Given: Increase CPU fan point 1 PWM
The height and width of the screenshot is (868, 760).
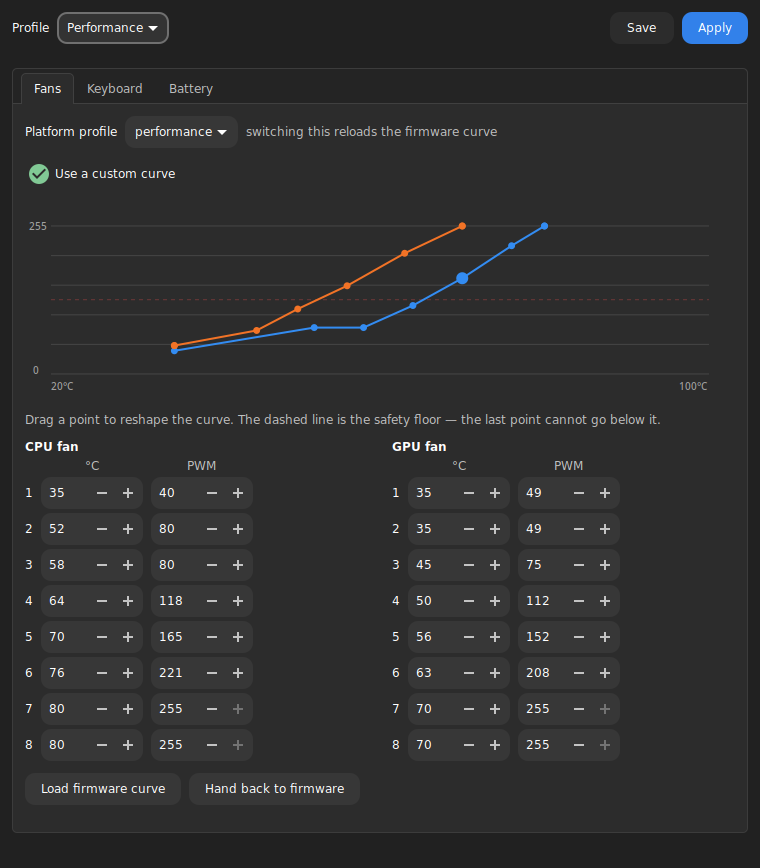Looking at the screenshot, I should pyautogui.click(x=238, y=493).
